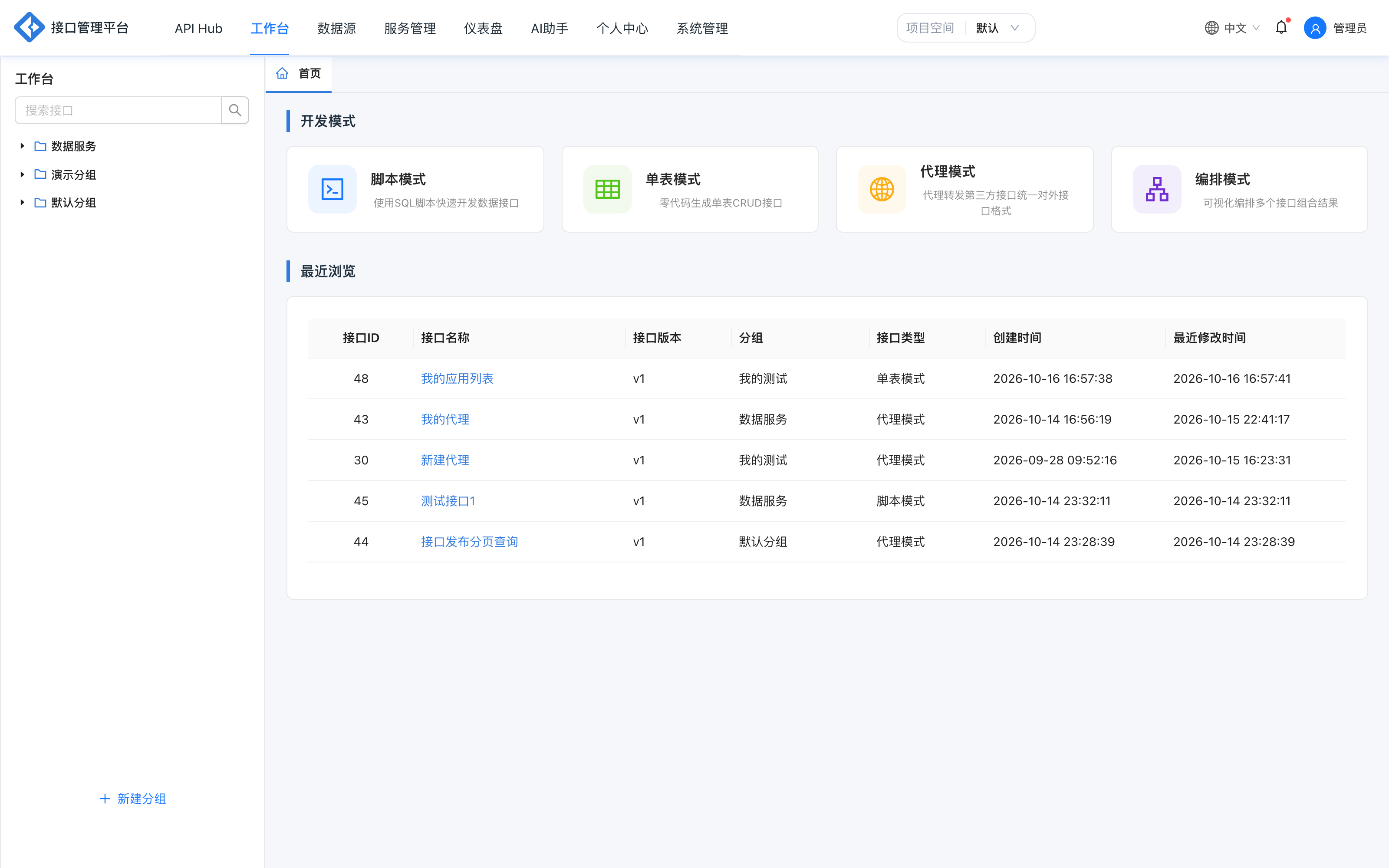Open 个人中心 in top navigation

622,28
